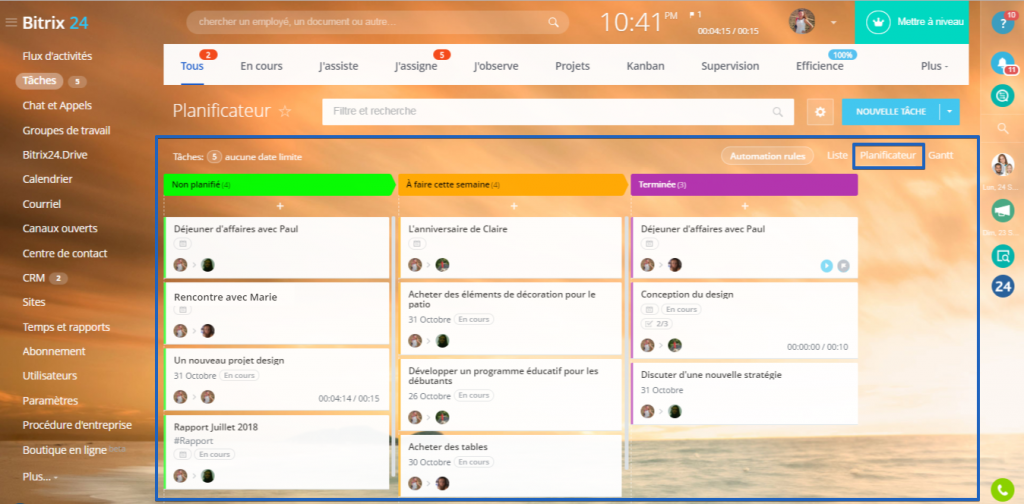Open Chat et Appels in the sidebar
1024x504 pixels.
57,105
